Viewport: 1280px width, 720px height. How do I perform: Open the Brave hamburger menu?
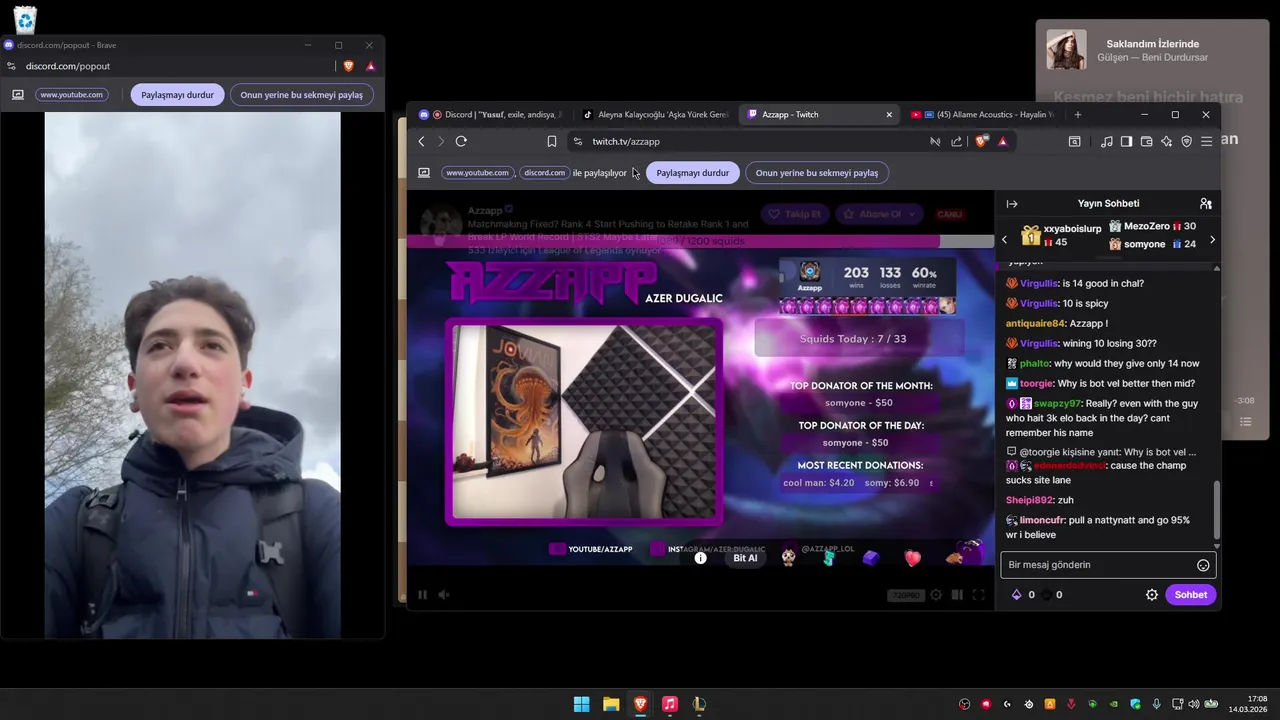click(x=1206, y=142)
